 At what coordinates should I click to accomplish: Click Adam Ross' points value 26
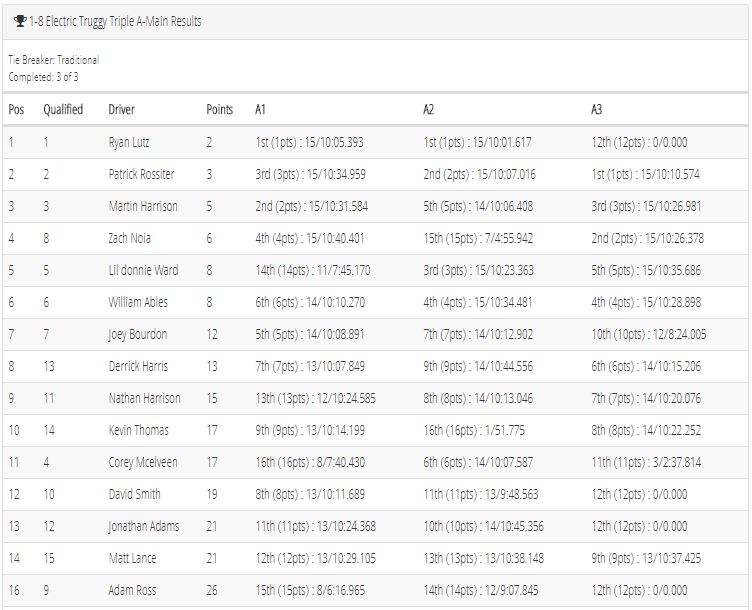pyautogui.click(x=212, y=590)
